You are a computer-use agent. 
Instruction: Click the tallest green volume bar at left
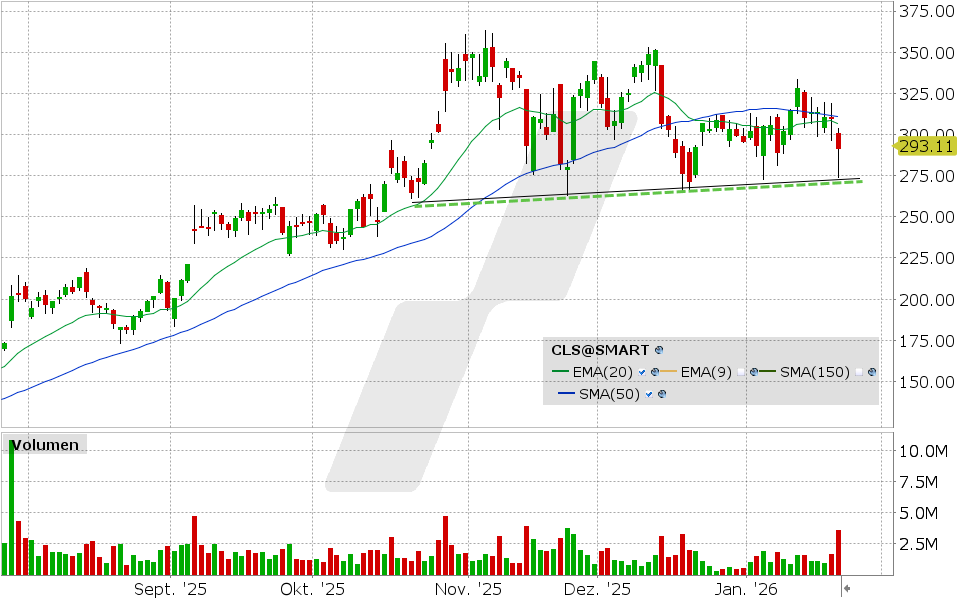(x=12, y=508)
